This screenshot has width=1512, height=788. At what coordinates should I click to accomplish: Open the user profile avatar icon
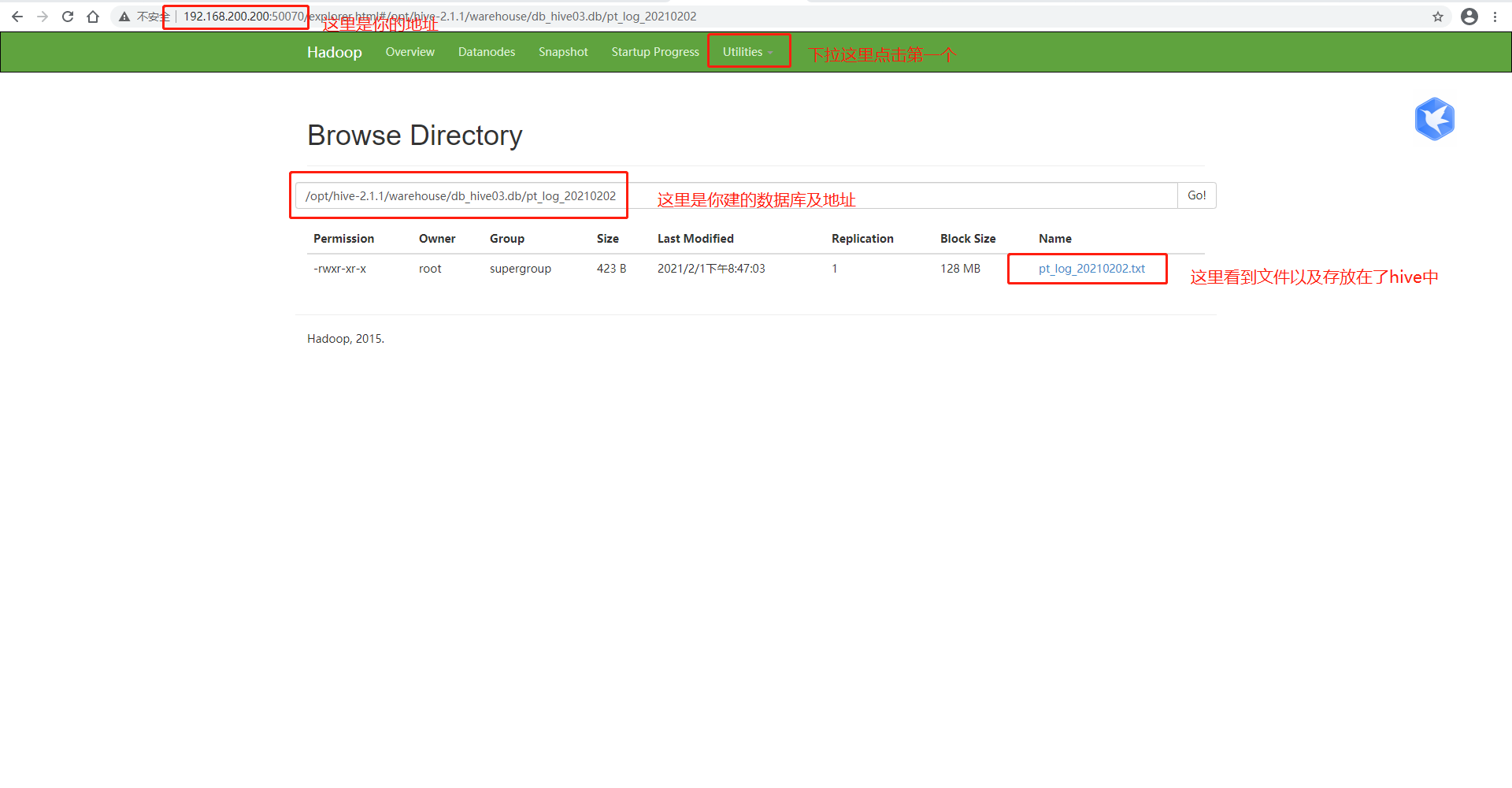click(1469, 17)
